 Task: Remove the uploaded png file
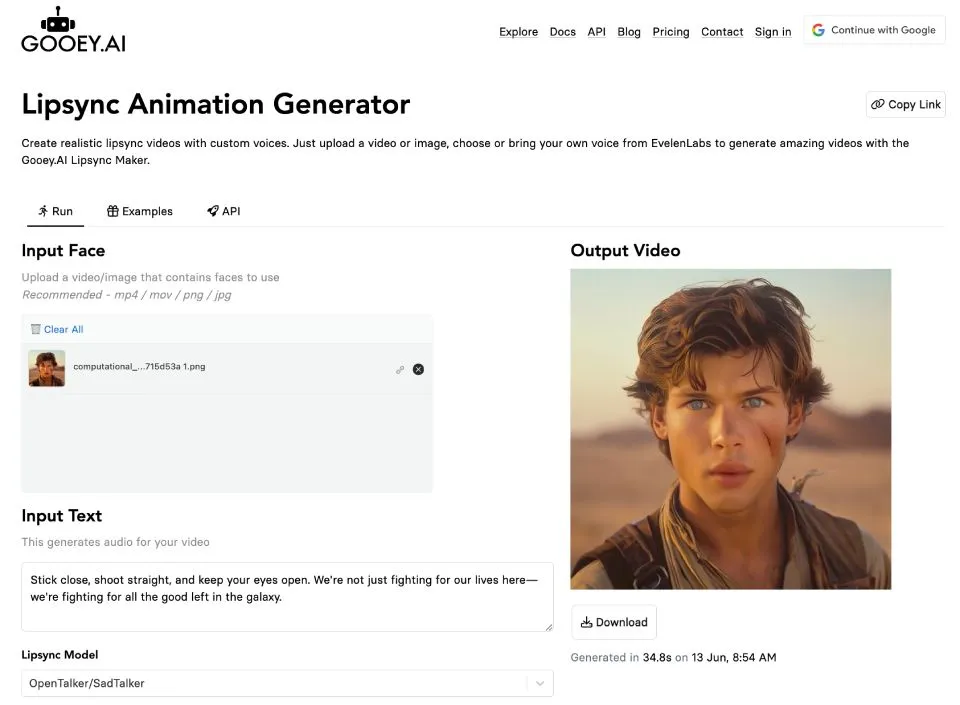pyautogui.click(x=418, y=369)
